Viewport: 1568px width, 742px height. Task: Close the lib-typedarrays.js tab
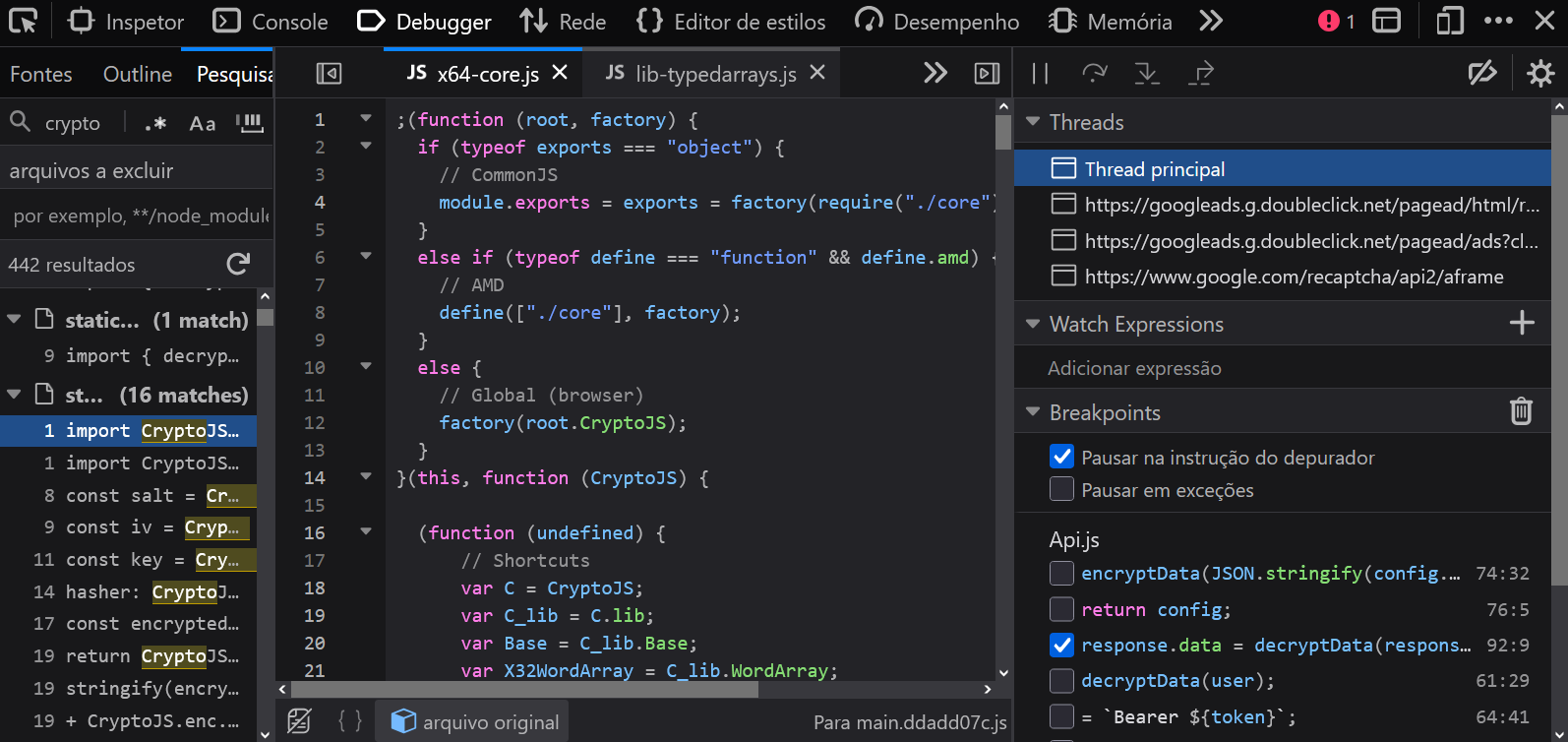pyautogui.click(x=817, y=73)
